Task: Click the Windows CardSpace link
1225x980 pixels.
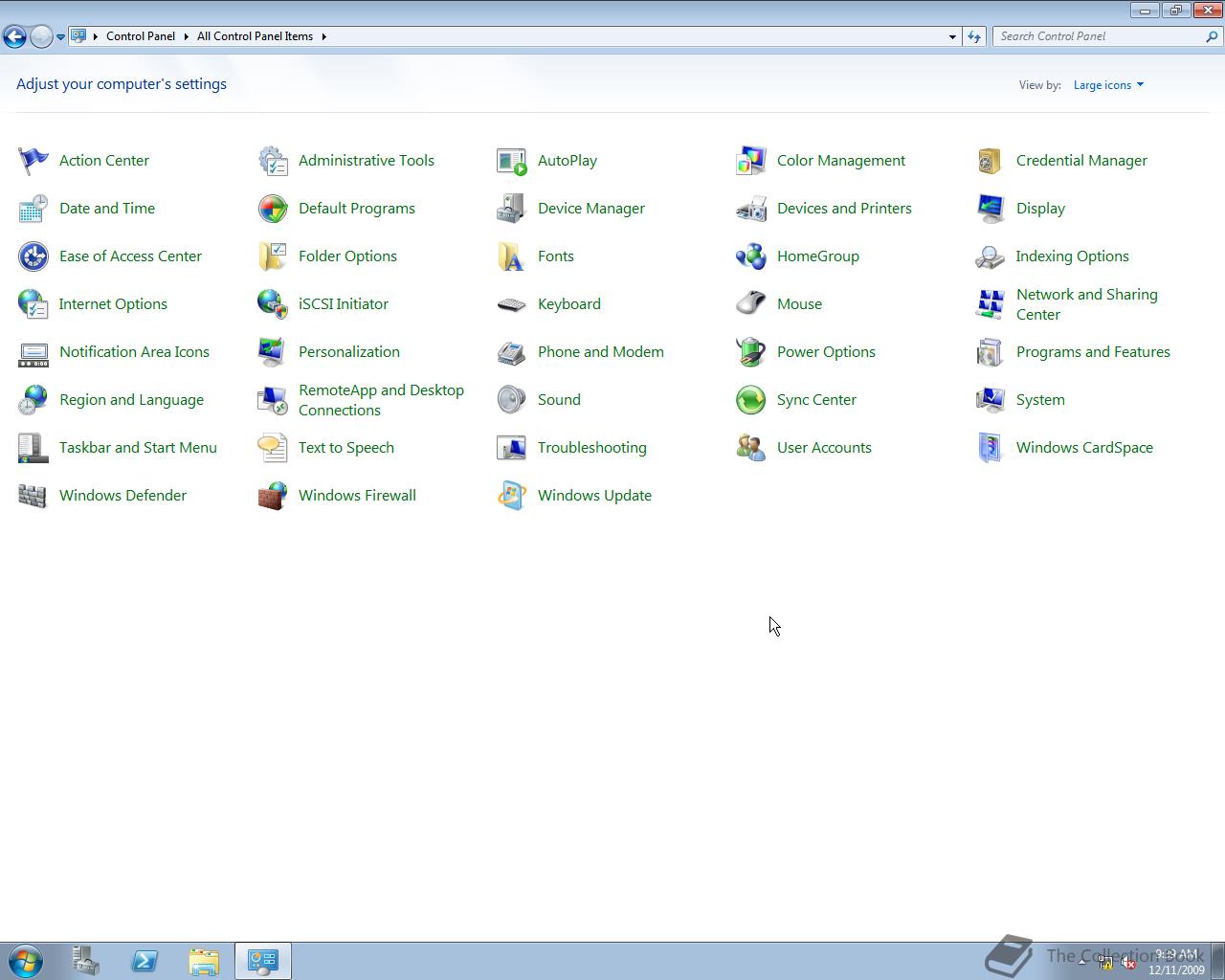Action: click(1084, 448)
